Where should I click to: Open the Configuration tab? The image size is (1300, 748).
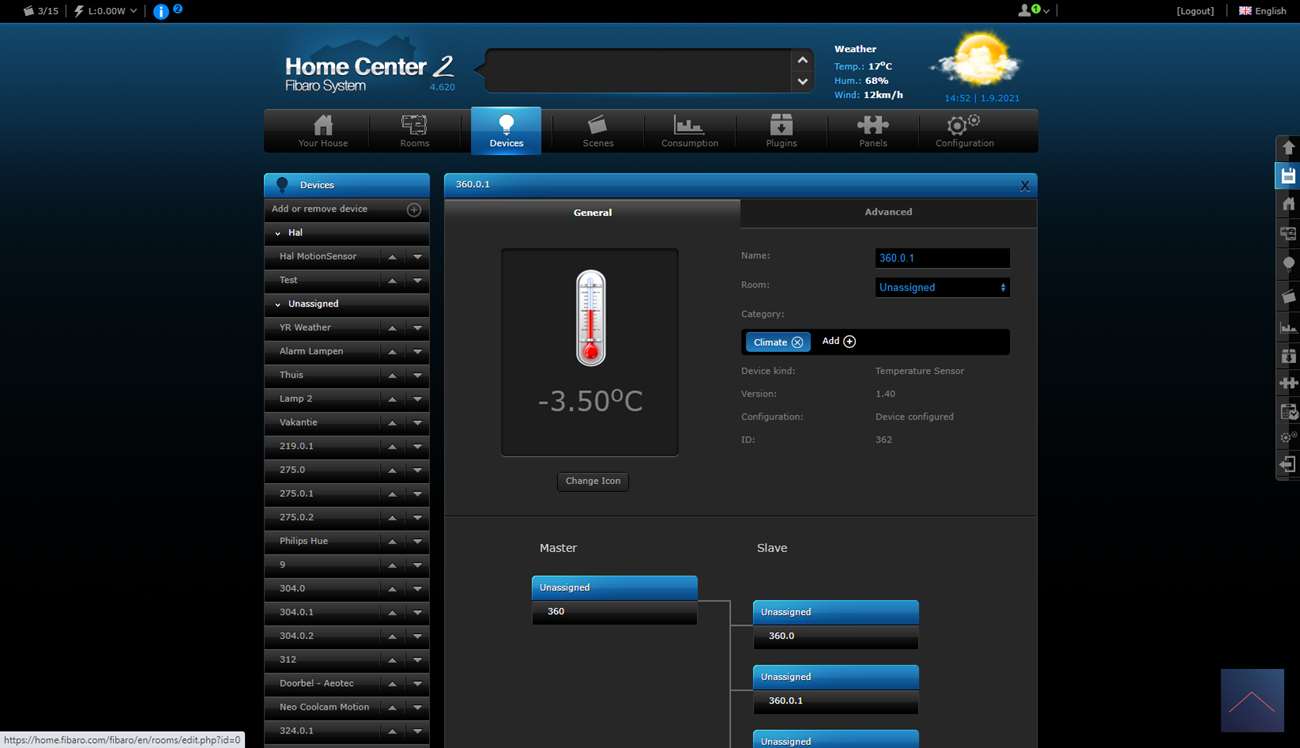(965, 131)
